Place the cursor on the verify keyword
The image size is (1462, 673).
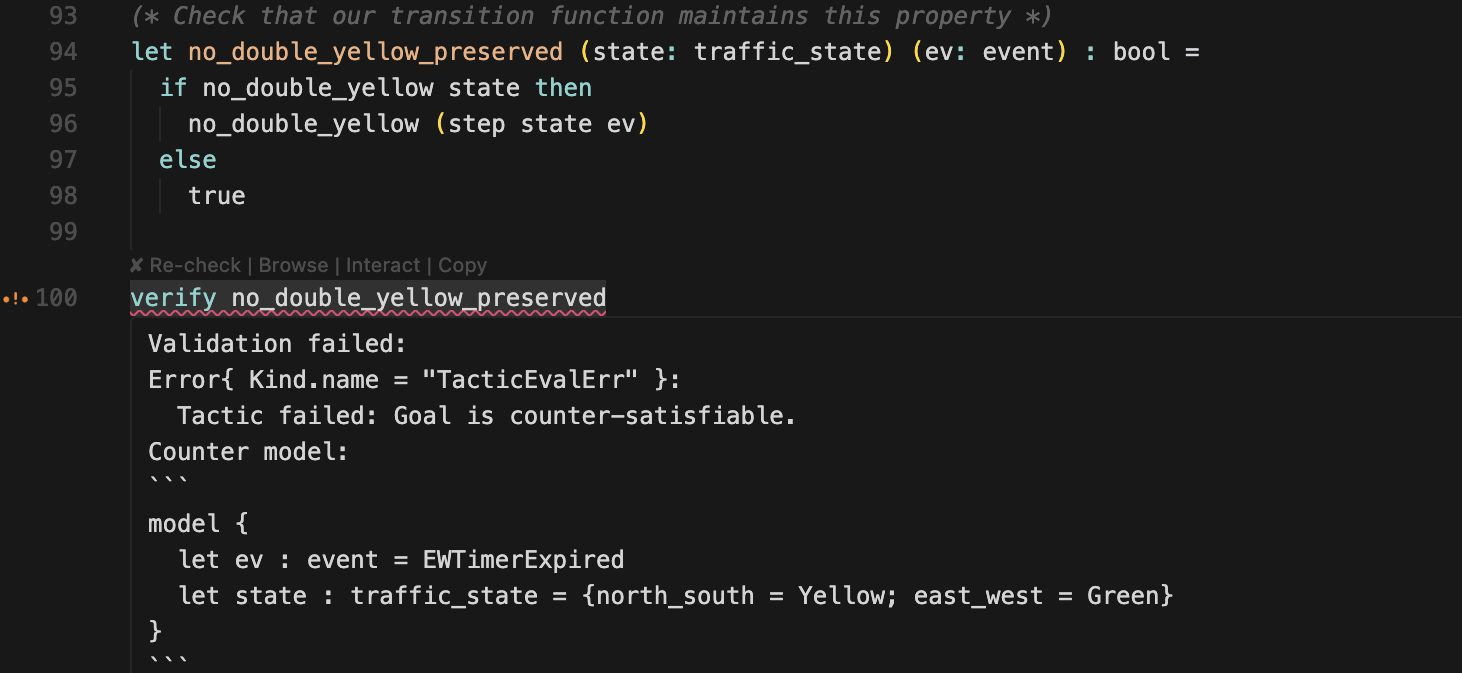pos(172,297)
